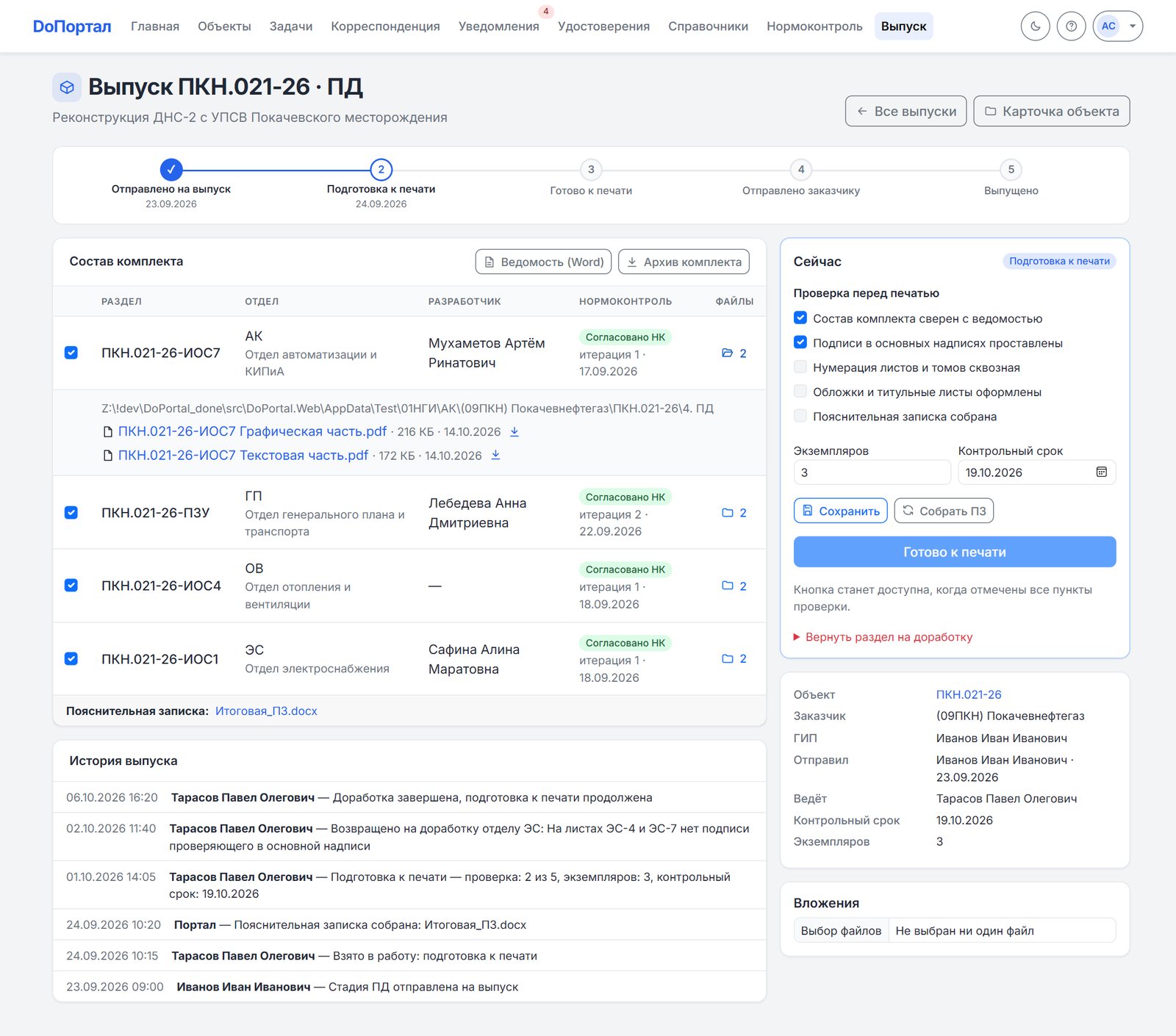Open help question mark icon
The width and height of the screenshot is (1176, 1036).
coord(1071,26)
